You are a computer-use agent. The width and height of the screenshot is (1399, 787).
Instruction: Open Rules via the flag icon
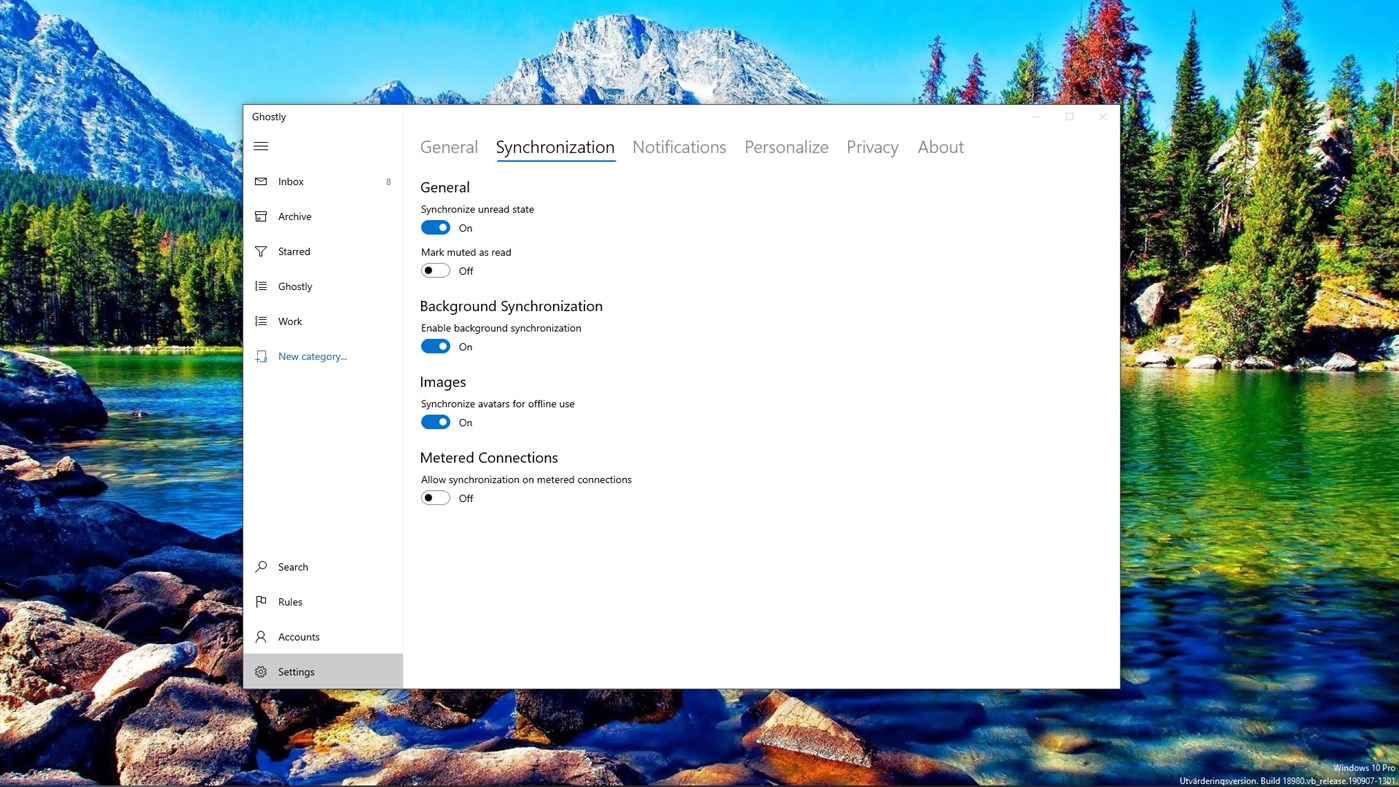click(x=261, y=602)
